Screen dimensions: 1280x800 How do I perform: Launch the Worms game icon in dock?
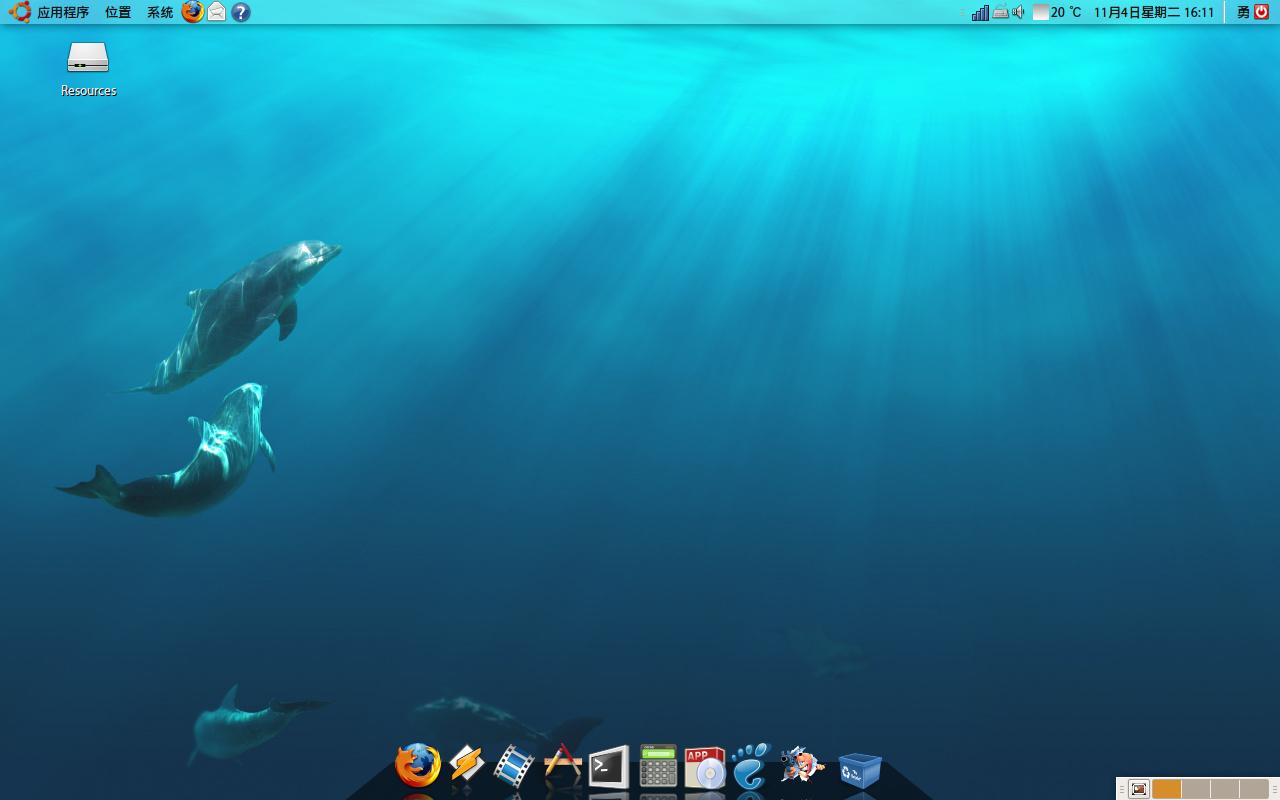(x=802, y=764)
